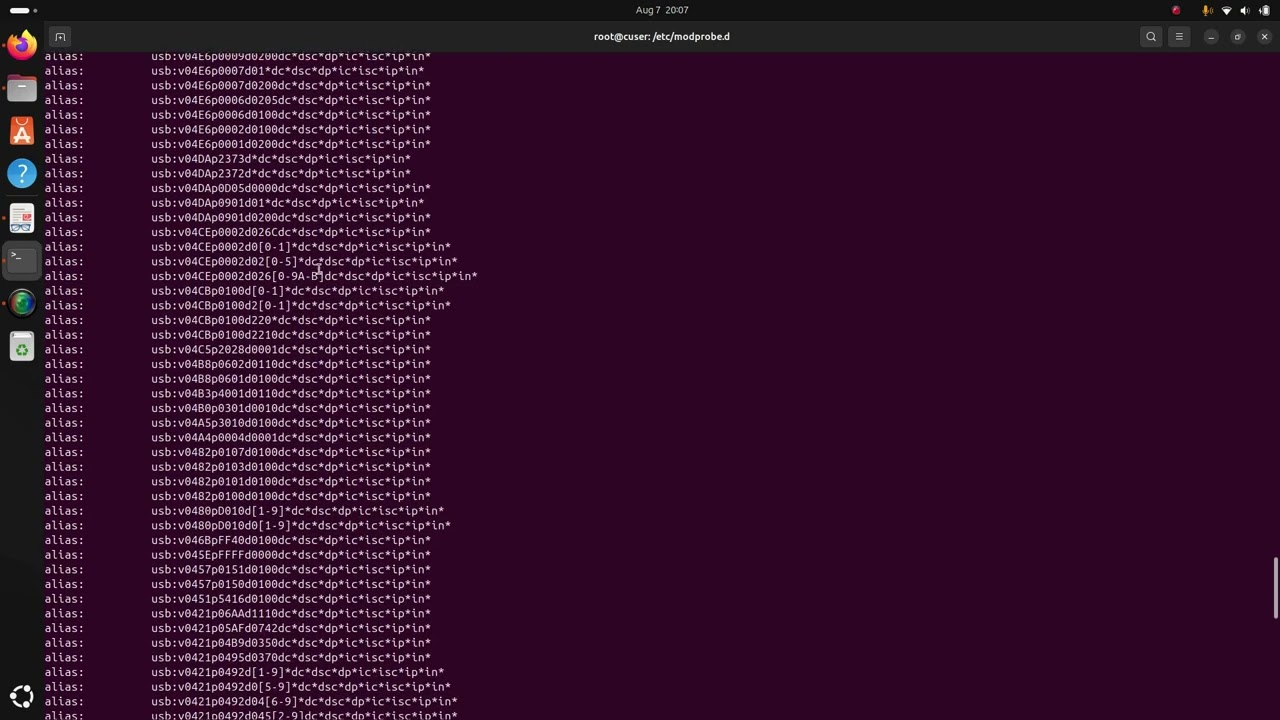The width and height of the screenshot is (1280, 720).
Task: Click the terminal search icon
Action: pos(1151,37)
